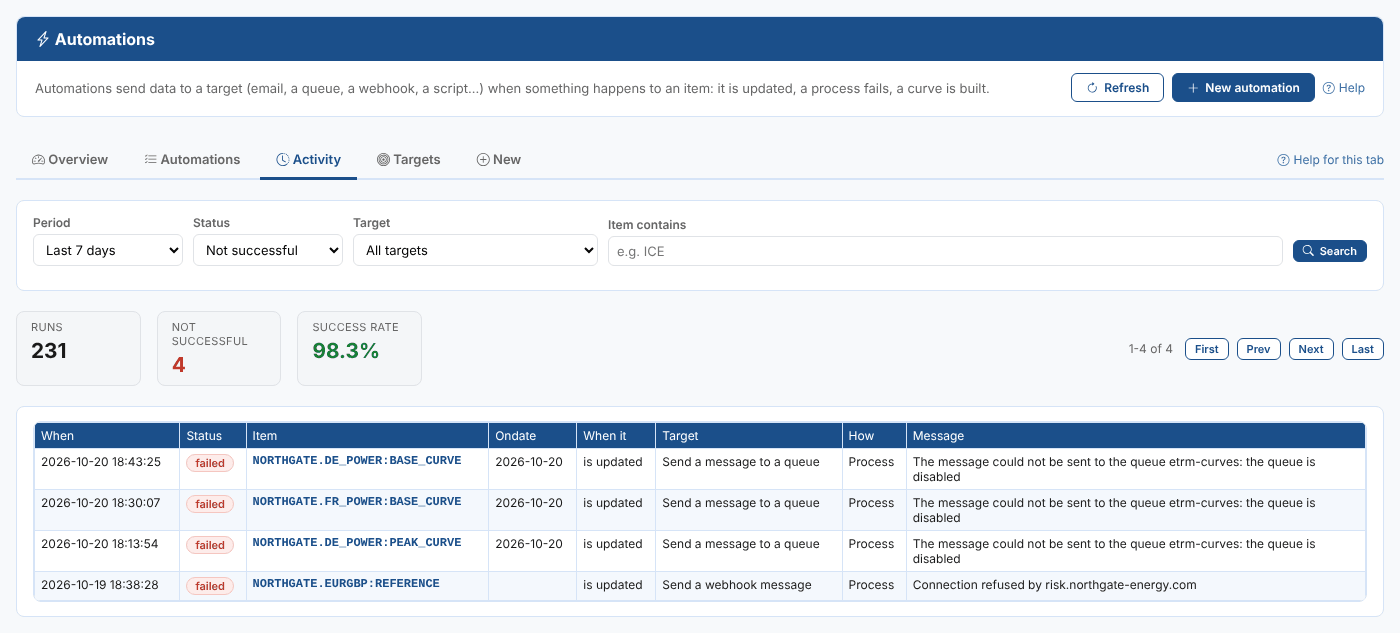Open NORTHGATE.FR_POWER:BASE_CURVE item
1400x633 pixels.
357,502
